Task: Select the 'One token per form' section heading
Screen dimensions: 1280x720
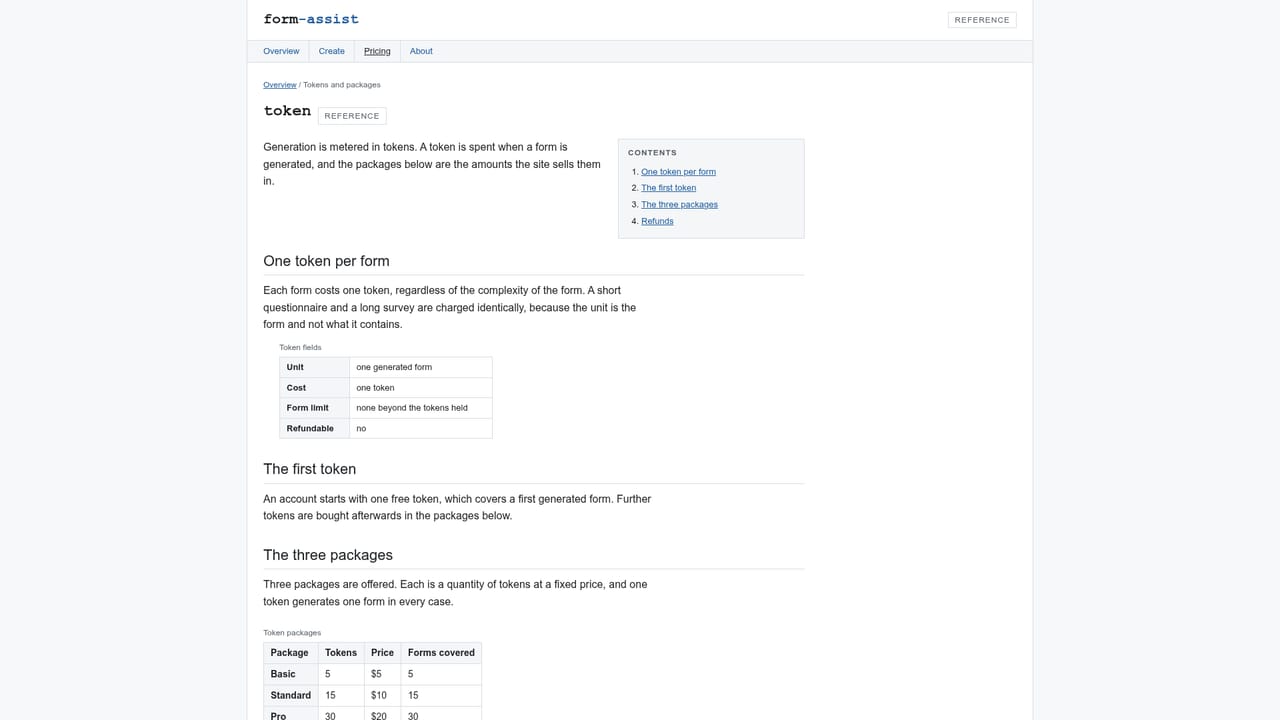Action: (x=326, y=261)
